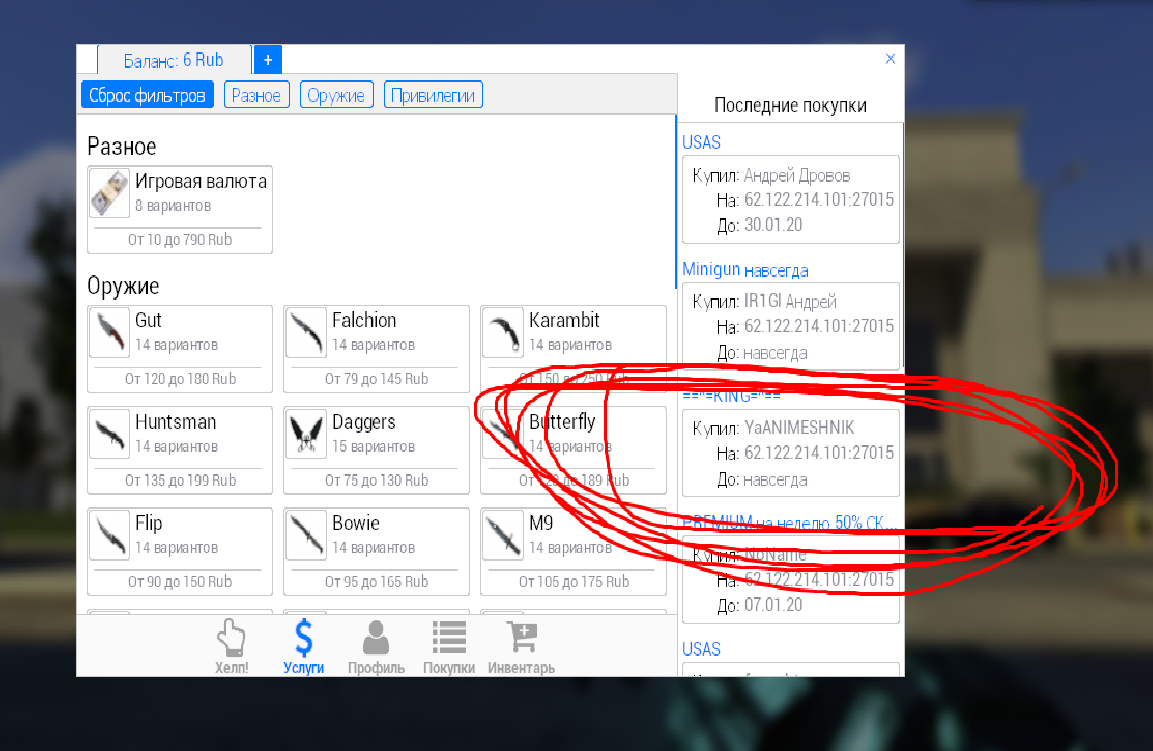The width and height of the screenshot is (1153, 751).
Task: Click the Gut knife icon
Action: coord(109,333)
